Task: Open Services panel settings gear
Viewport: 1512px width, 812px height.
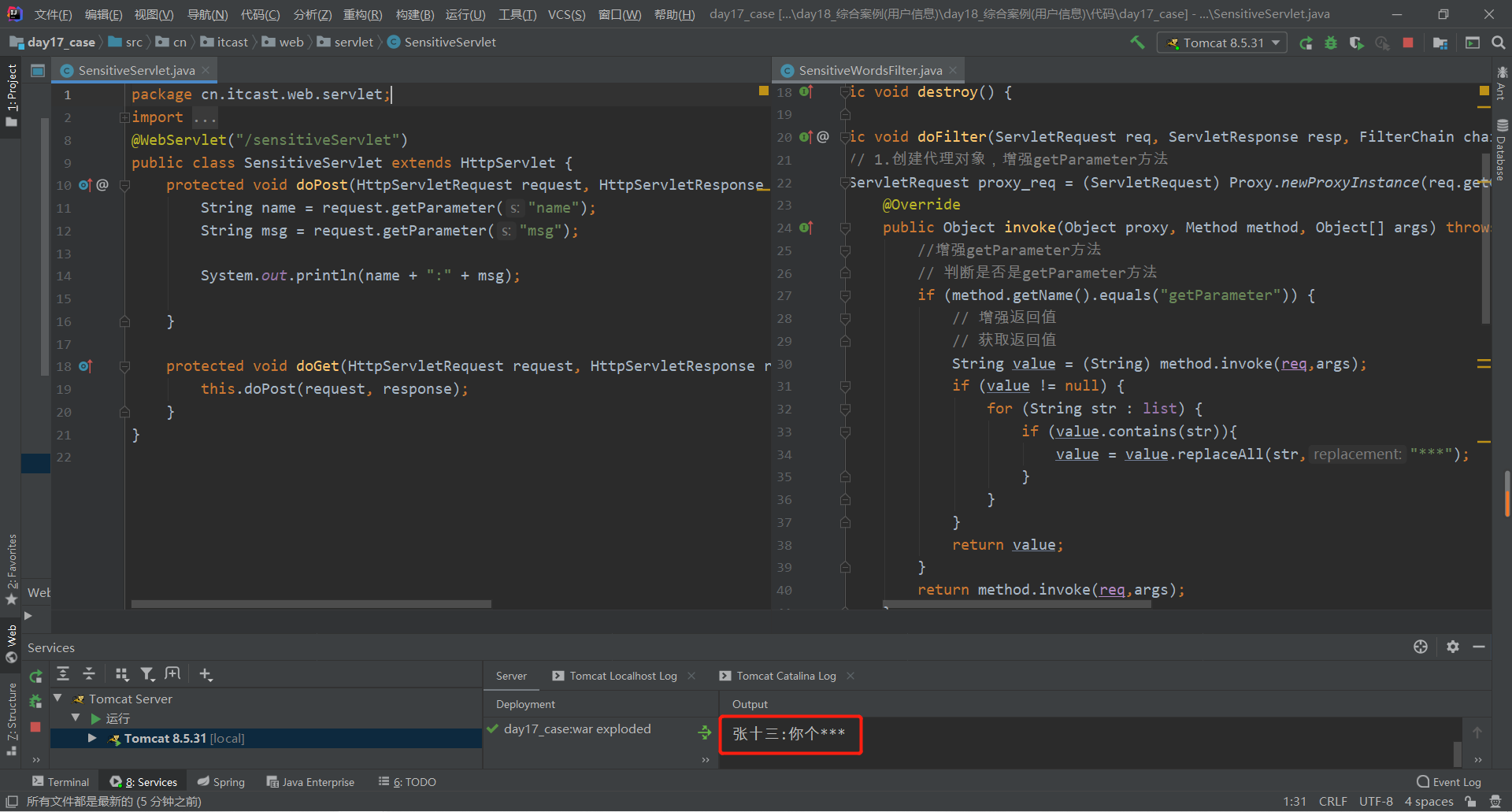Action: 1453,647
